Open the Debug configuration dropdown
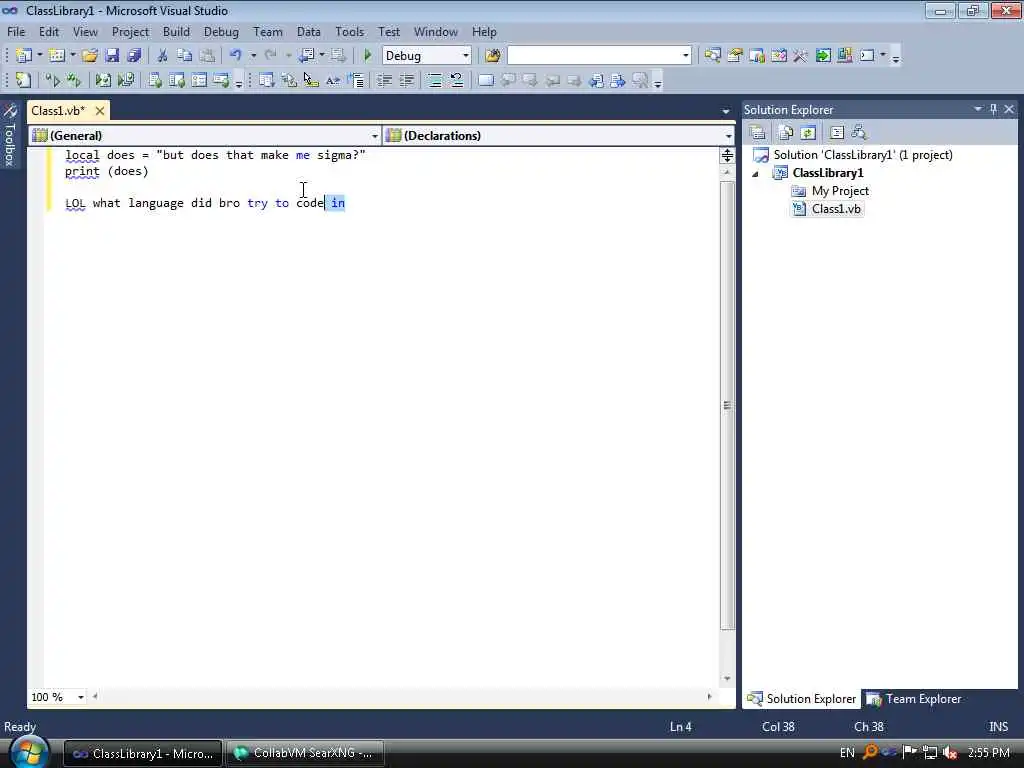This screenshot has width=1024, height=768. click(466, 56)
